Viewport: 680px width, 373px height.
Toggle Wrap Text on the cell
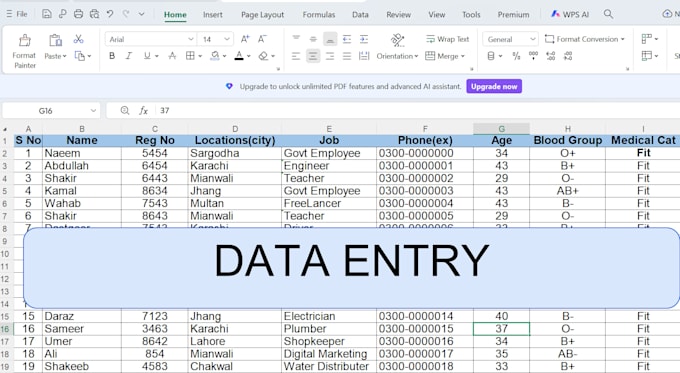(x=448, y=39)
